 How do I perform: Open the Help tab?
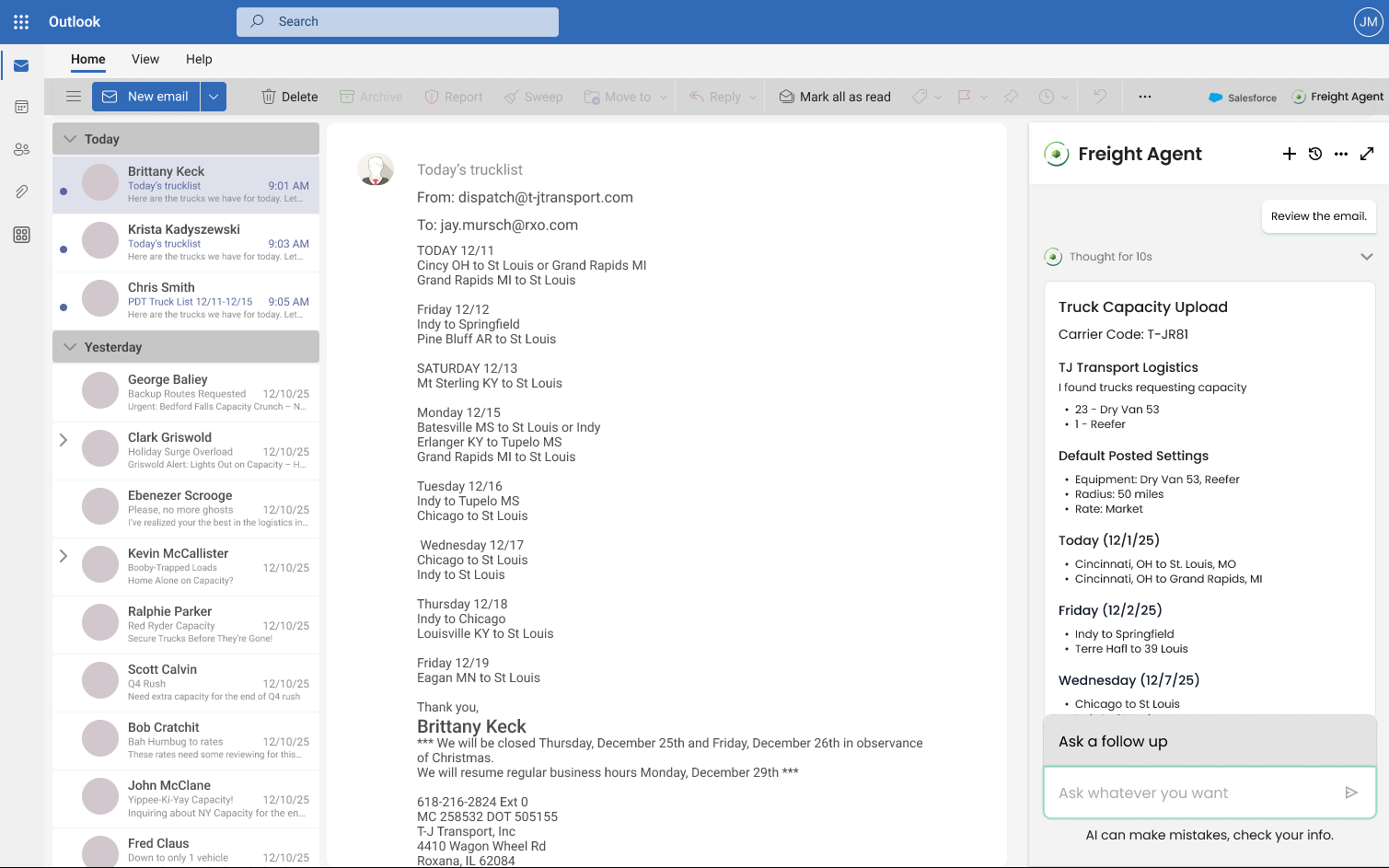tap(199, 59)
